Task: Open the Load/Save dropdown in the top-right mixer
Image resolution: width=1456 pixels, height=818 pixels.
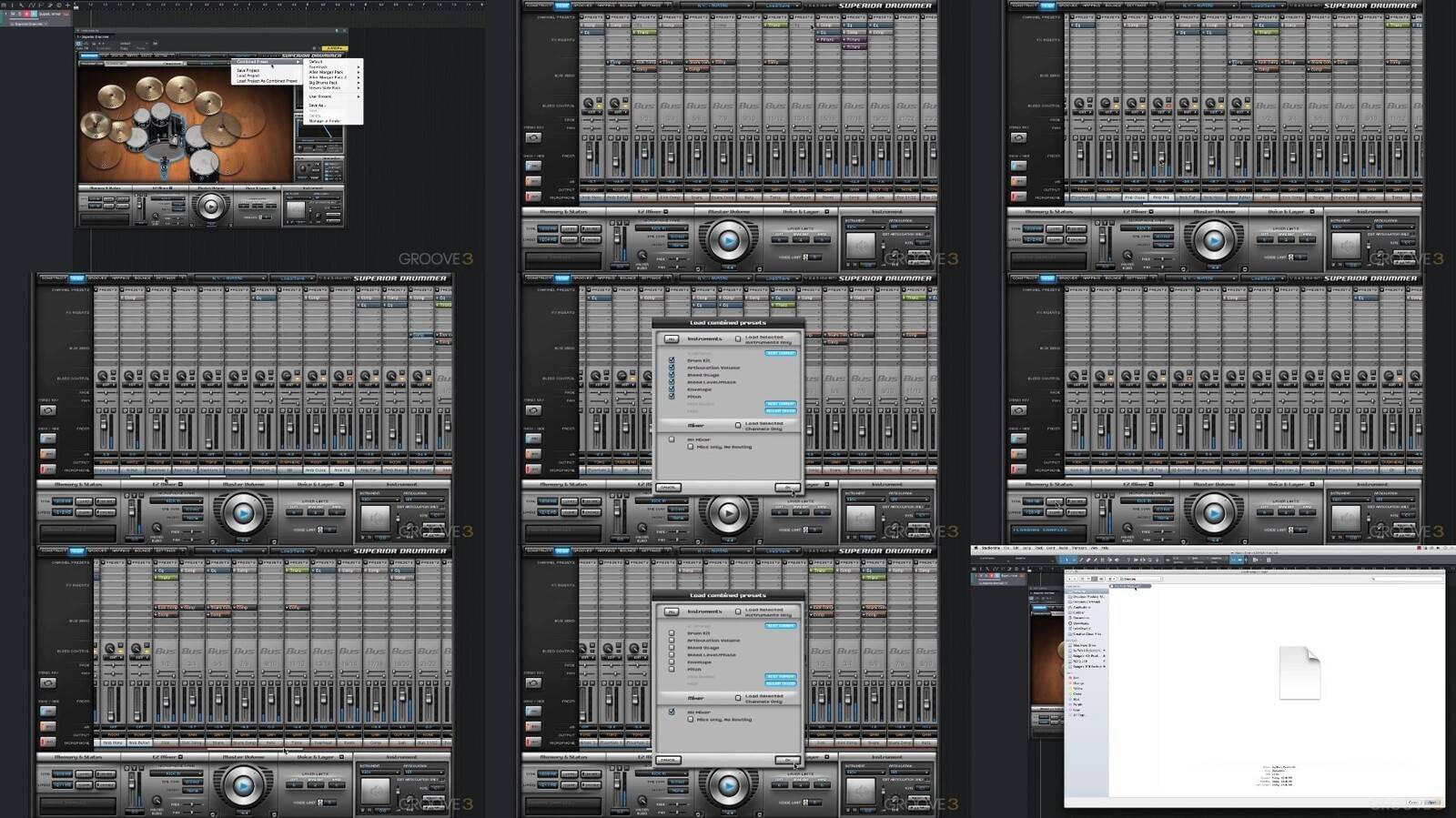Action: 1263,5
